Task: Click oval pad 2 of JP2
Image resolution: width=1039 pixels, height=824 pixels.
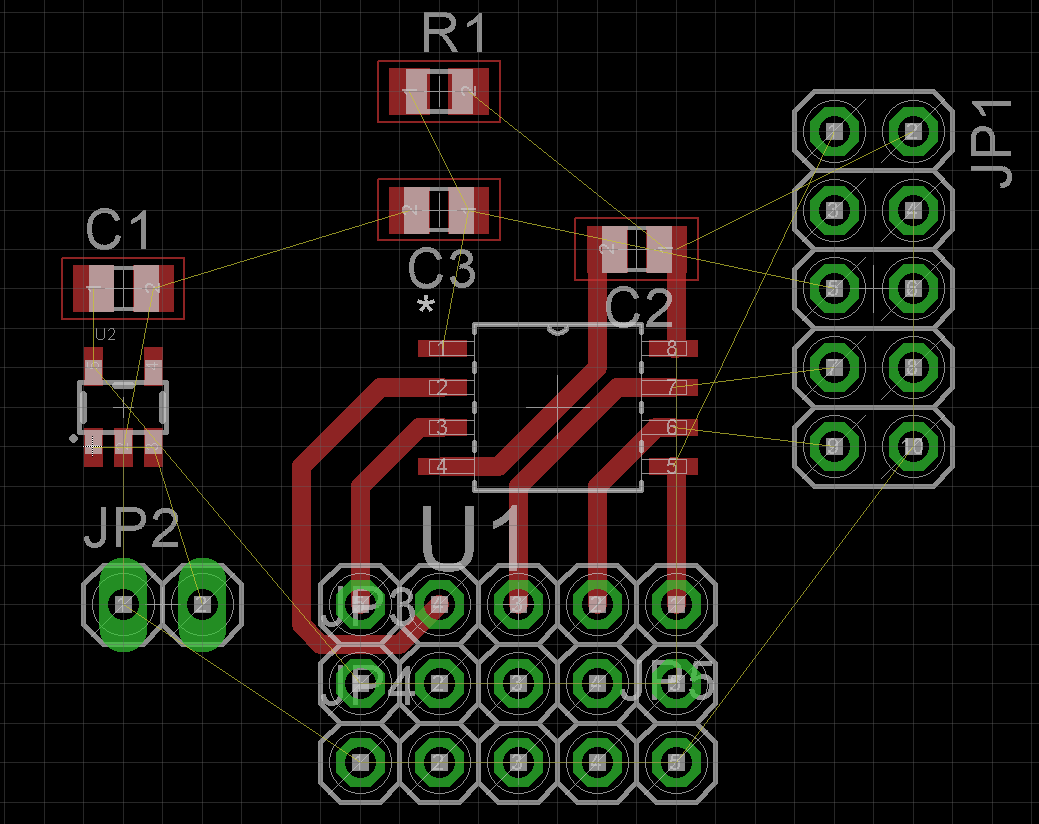Action: (202, 604)
